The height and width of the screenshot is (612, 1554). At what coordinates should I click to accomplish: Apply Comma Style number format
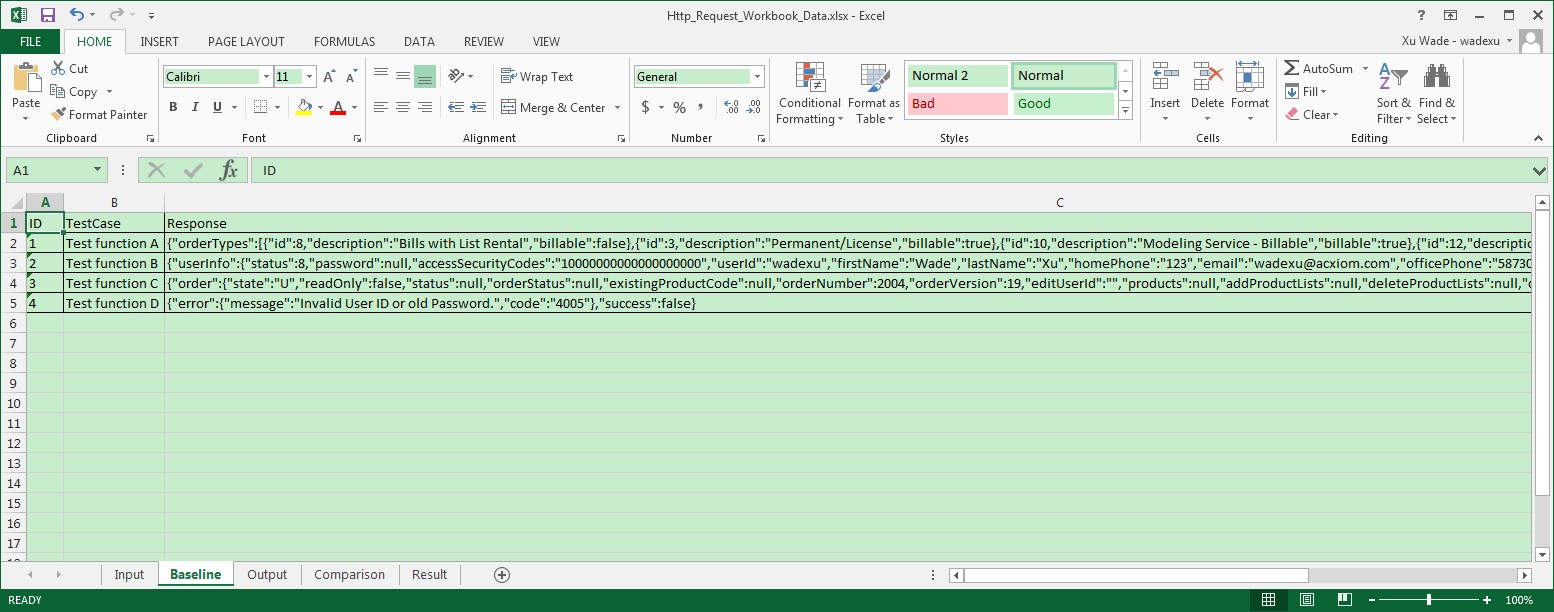point(703,107)
